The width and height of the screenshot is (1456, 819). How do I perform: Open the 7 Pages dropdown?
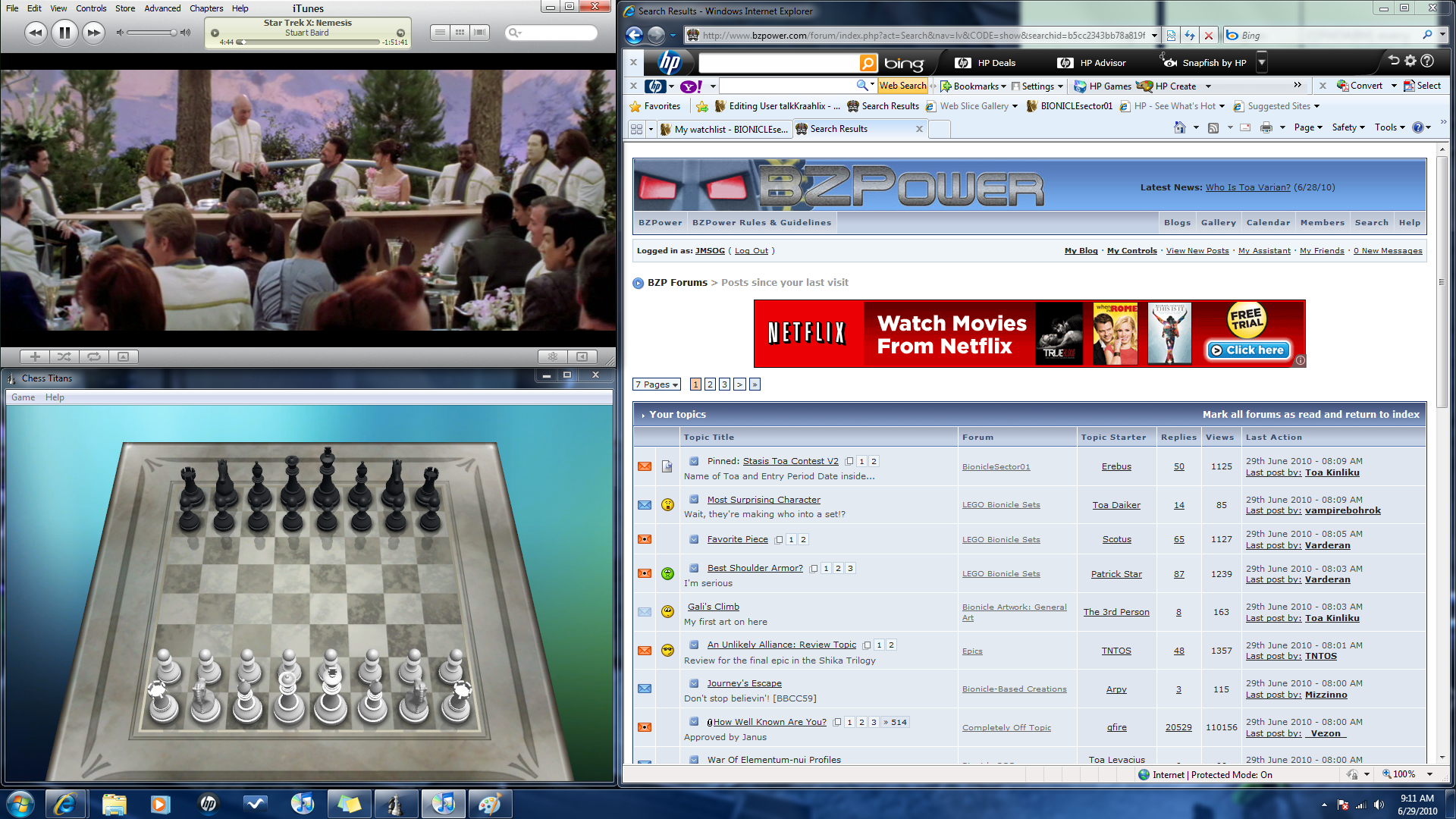pos(656,384)
